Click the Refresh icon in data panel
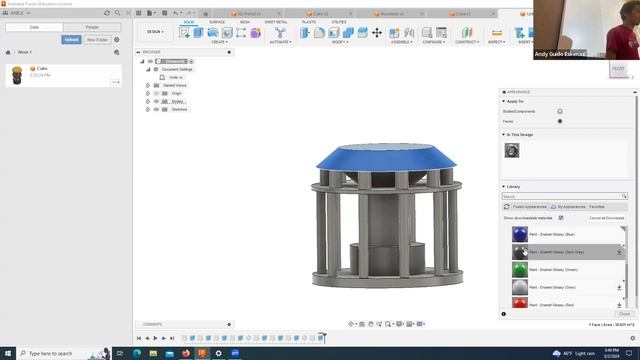 point(107,13)
